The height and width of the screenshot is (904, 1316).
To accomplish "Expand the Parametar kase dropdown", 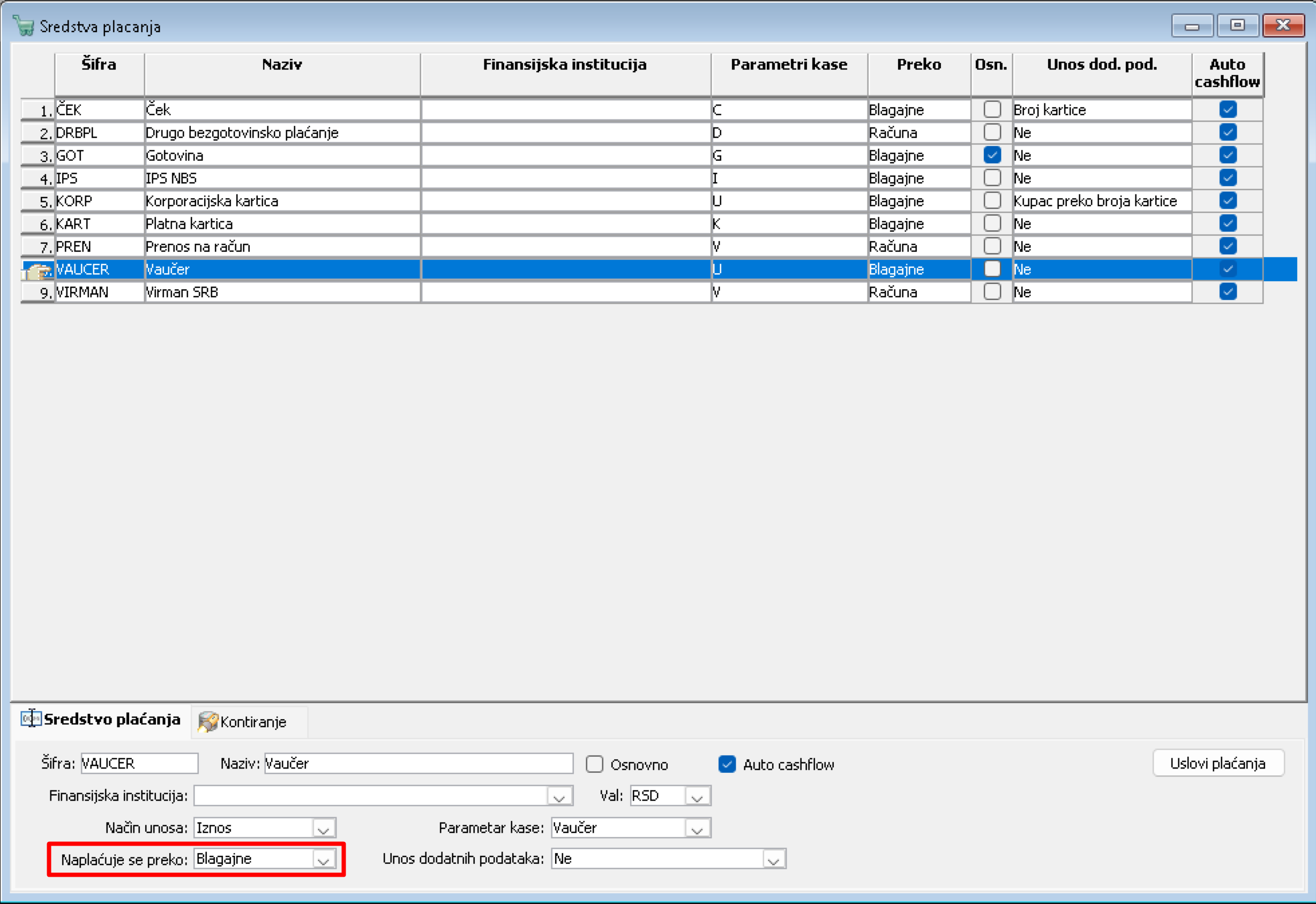I will [x=697, y=828].
